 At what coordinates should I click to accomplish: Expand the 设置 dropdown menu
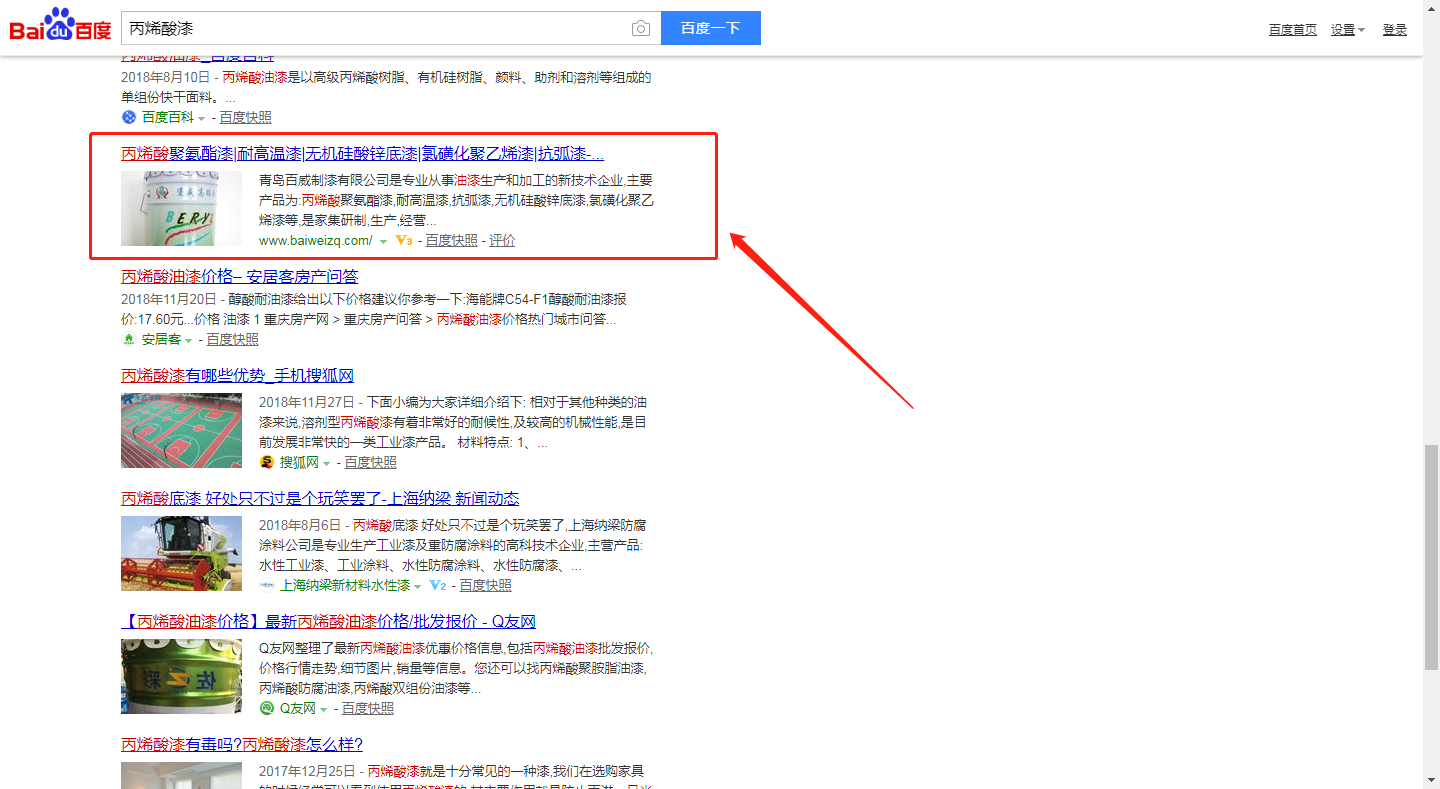[1348, 30]
